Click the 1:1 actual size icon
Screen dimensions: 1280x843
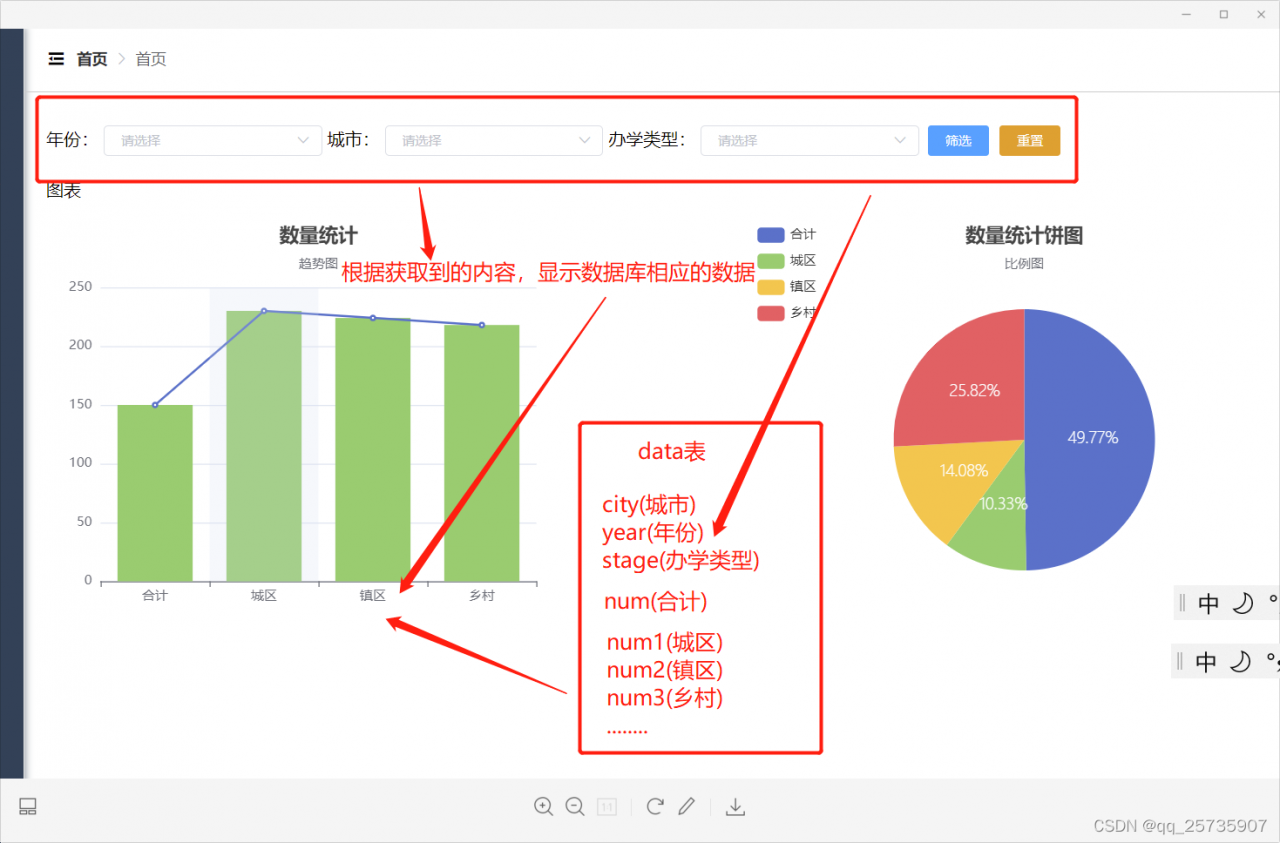click(607, 807)
